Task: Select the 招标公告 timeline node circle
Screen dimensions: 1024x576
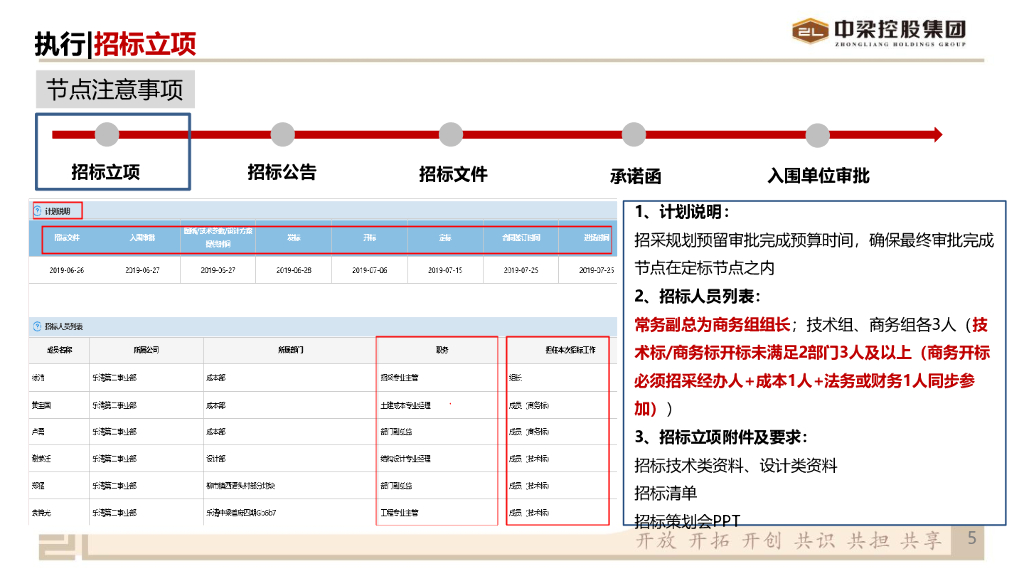Action: 282,134
